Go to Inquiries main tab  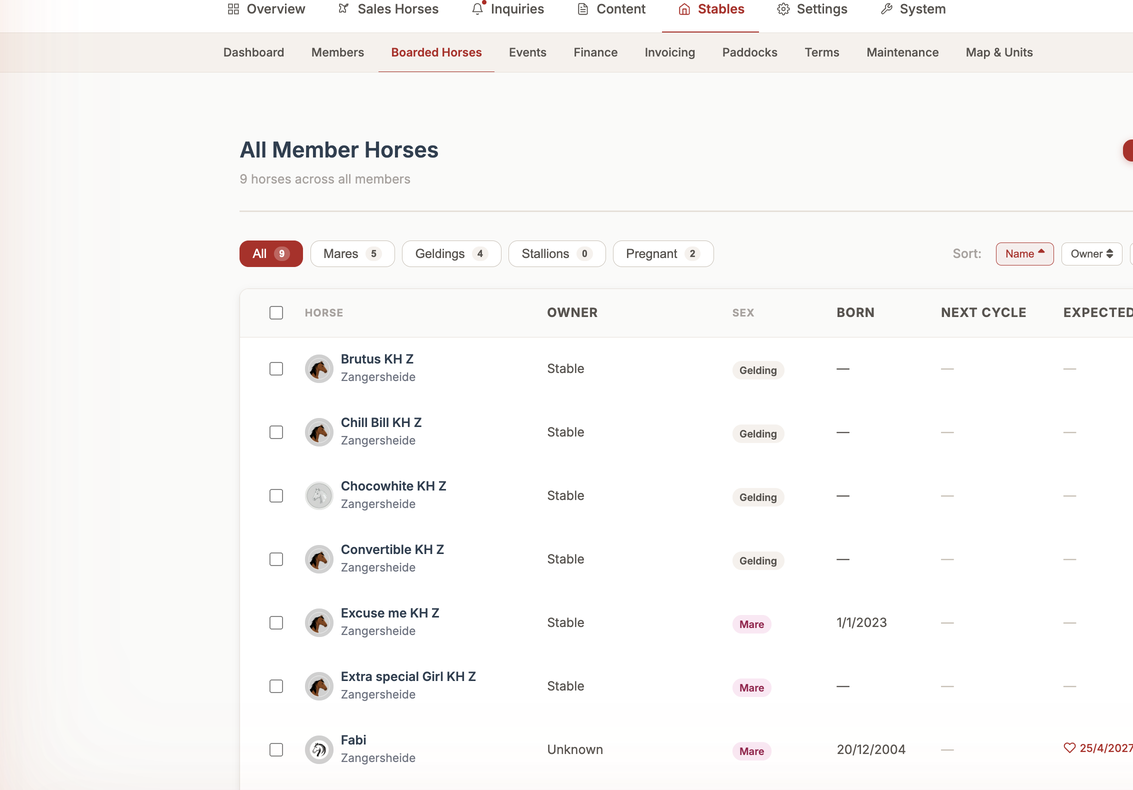(x=508, y=9)
